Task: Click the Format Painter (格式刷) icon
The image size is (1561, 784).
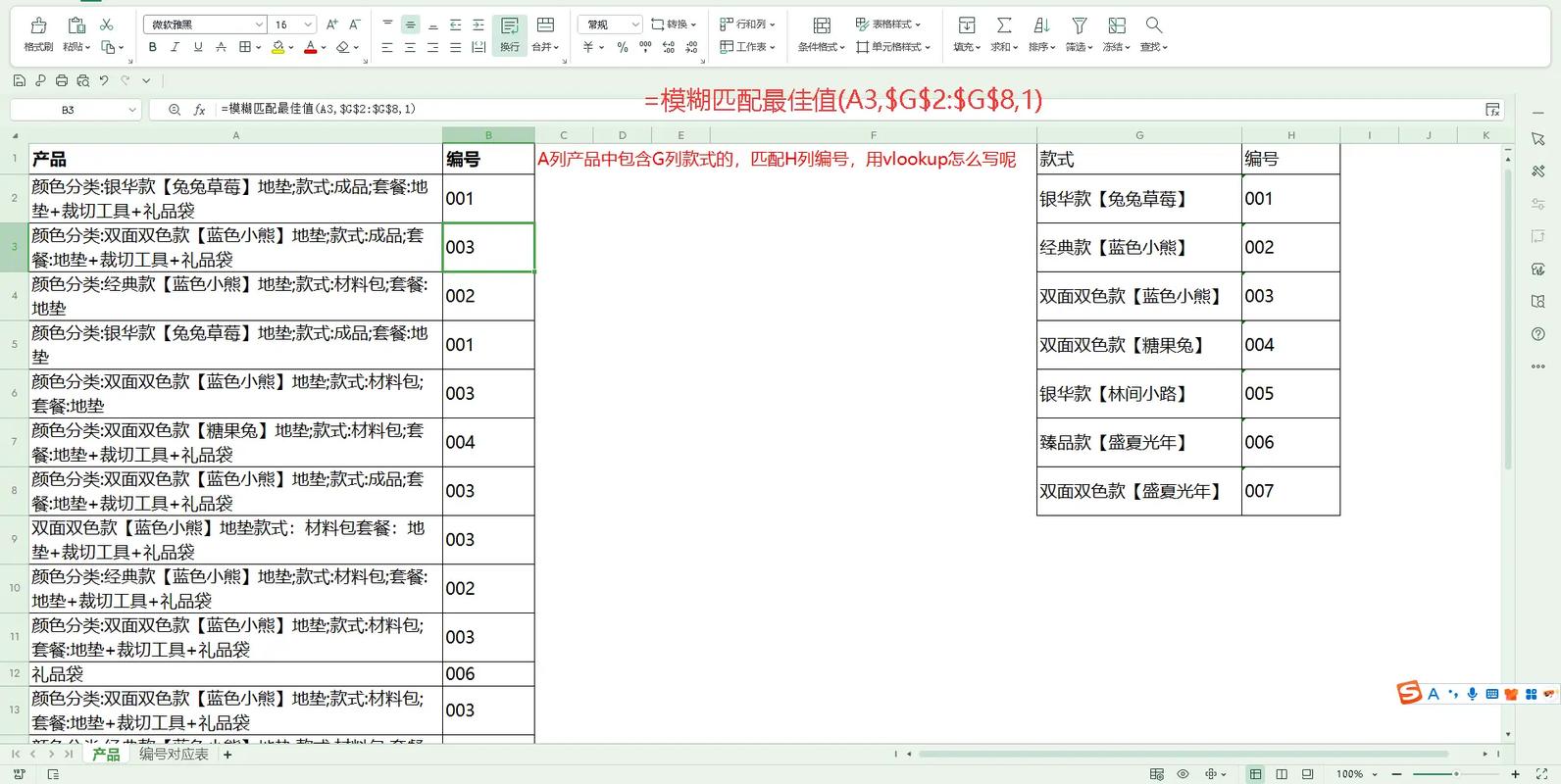Action: point(38,25)
